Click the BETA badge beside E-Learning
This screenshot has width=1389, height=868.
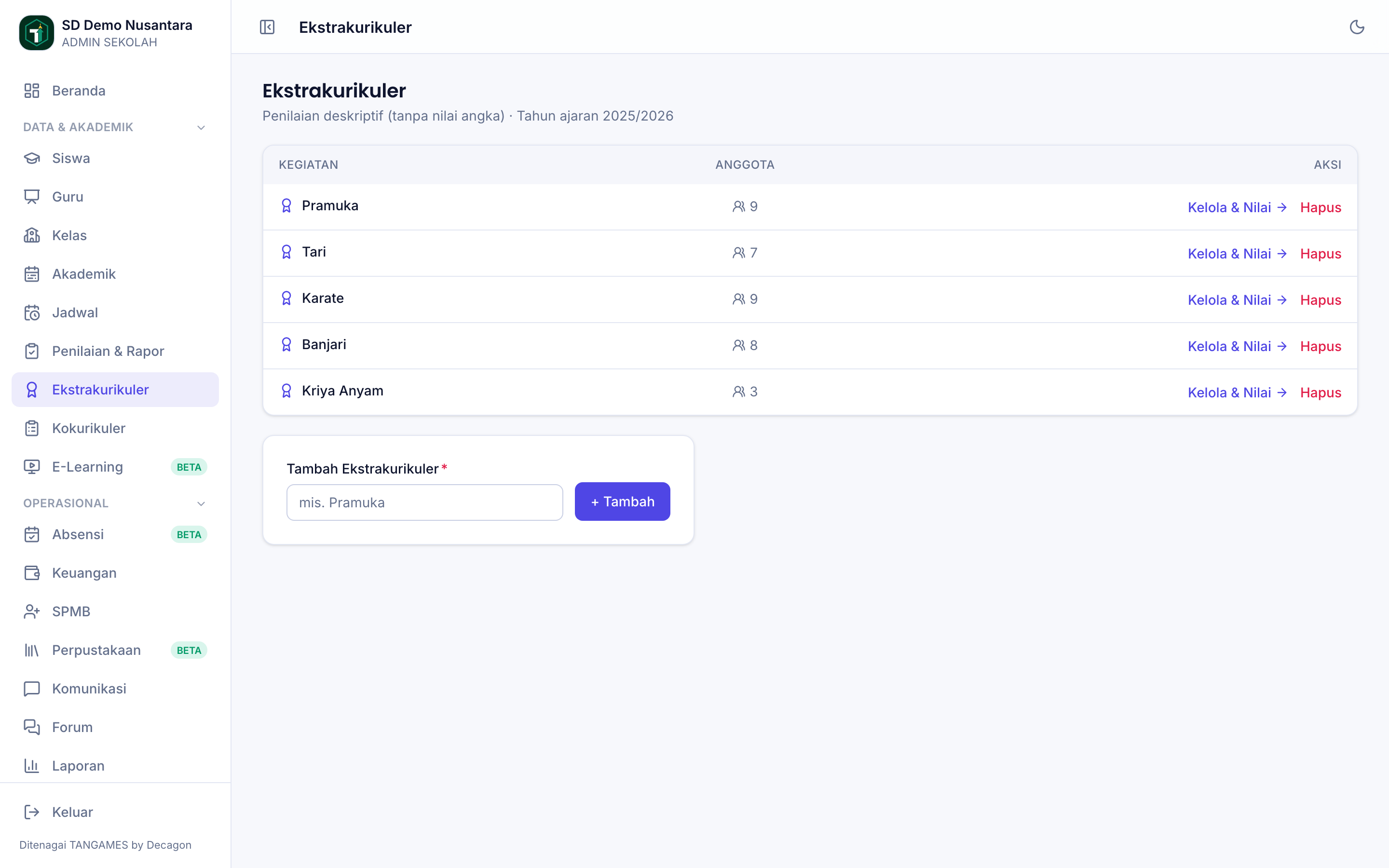[189, 467]
